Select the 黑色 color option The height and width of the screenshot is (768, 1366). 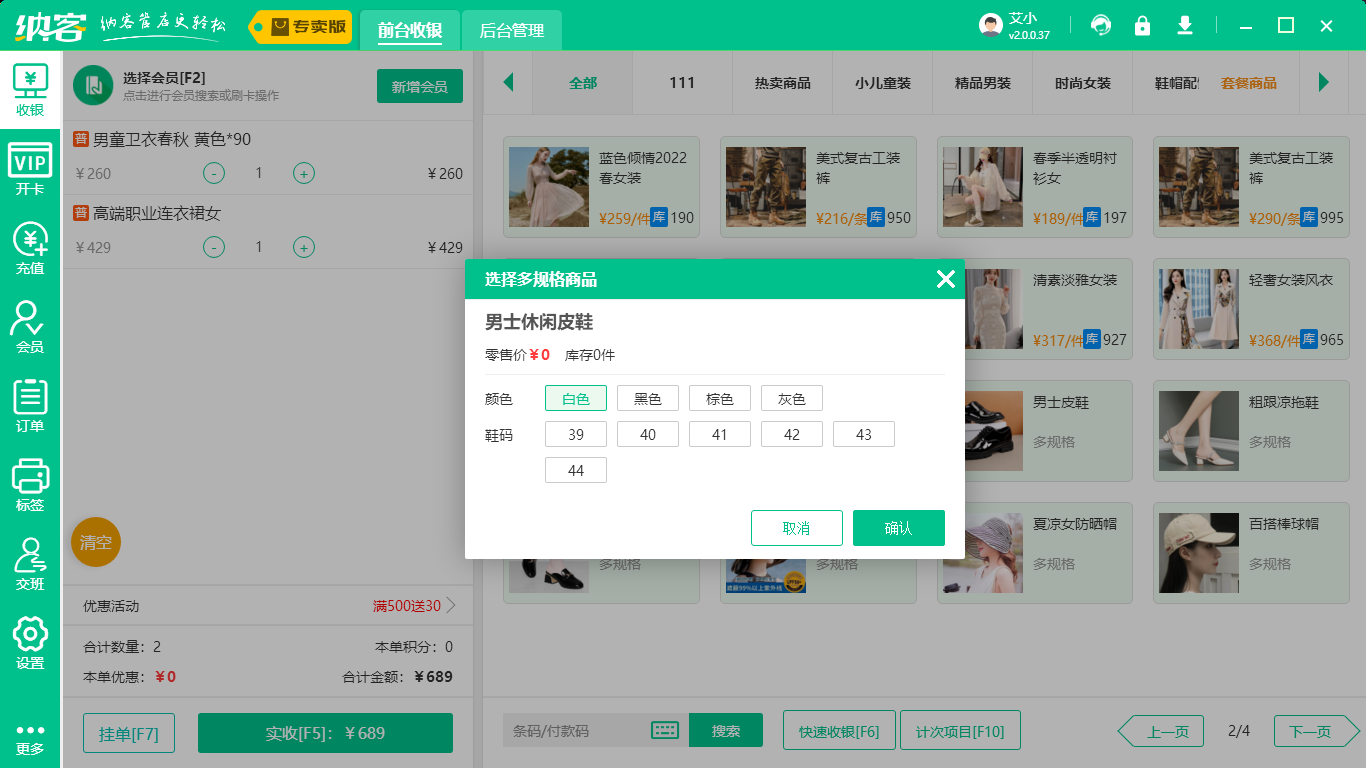pyautogui.click(x=647, y=397)
